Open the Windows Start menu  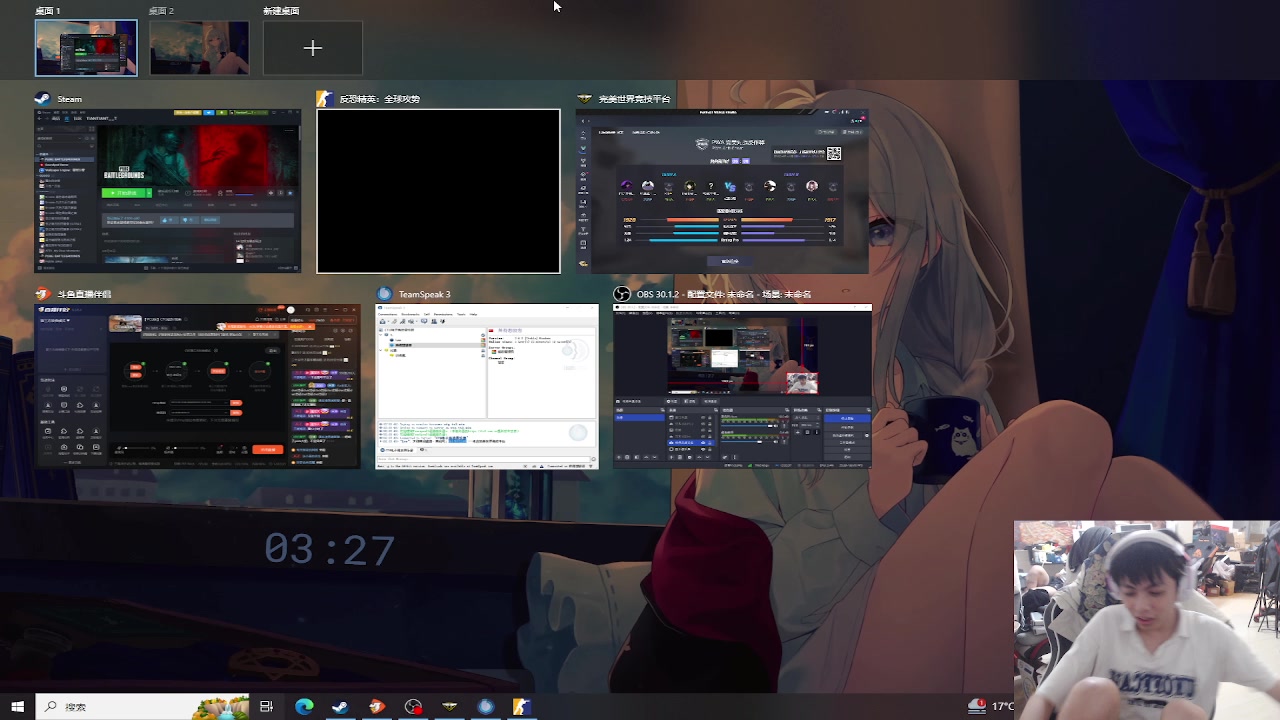pos(18,706)
